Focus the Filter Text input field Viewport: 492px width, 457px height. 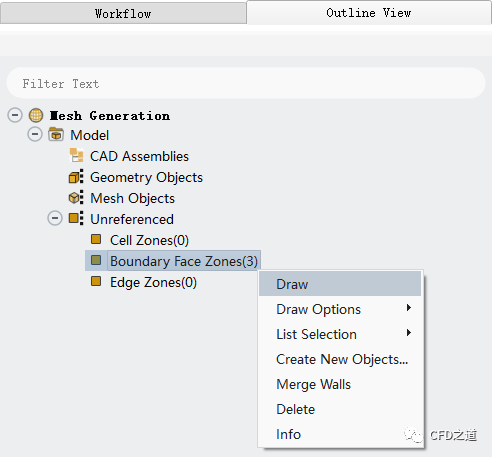pos(246,83)
